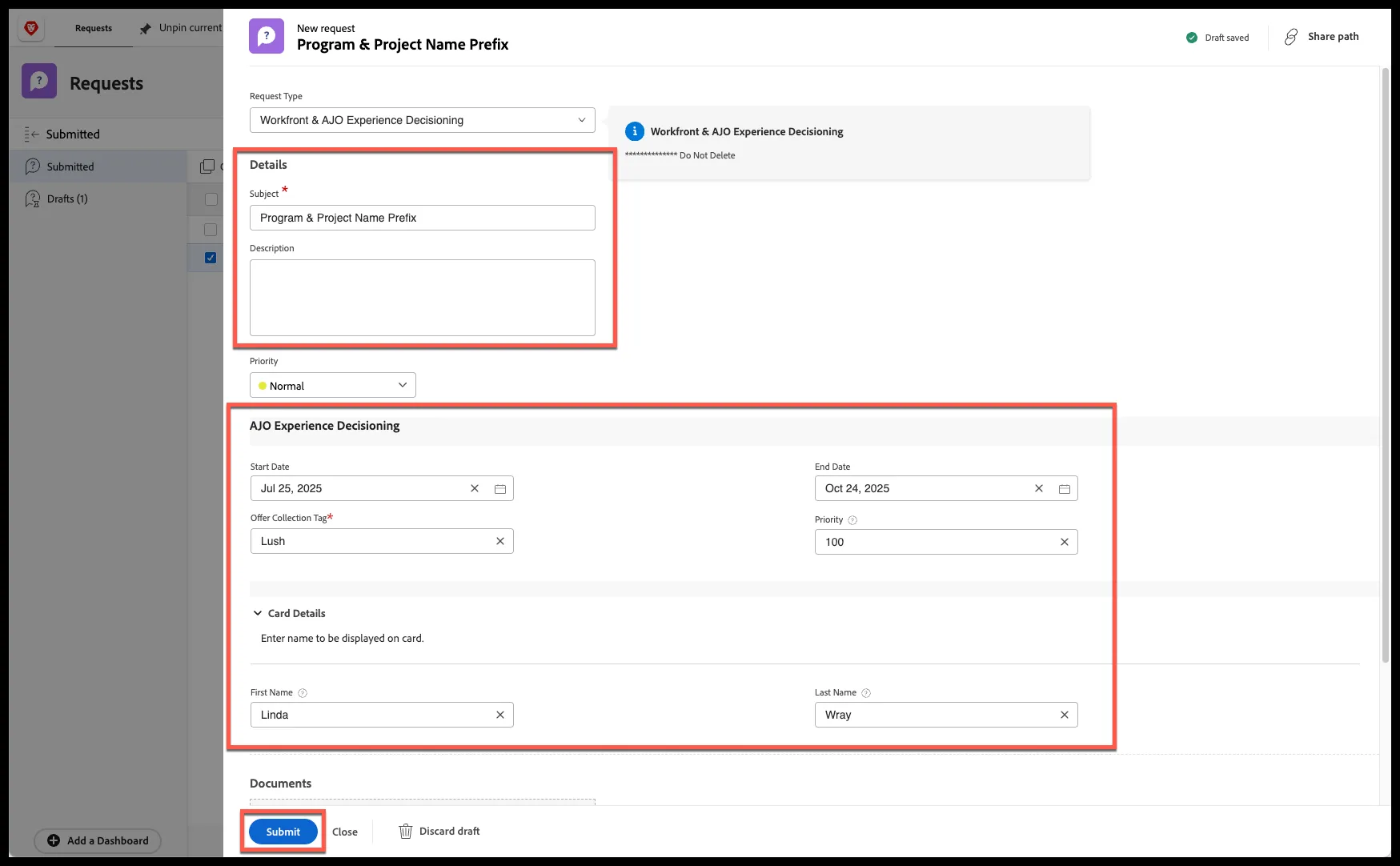Screen dimensions: 1400x866
Task: Click the help icon beside Last Name
Action: pyautogui.click(x=866, y=693)
